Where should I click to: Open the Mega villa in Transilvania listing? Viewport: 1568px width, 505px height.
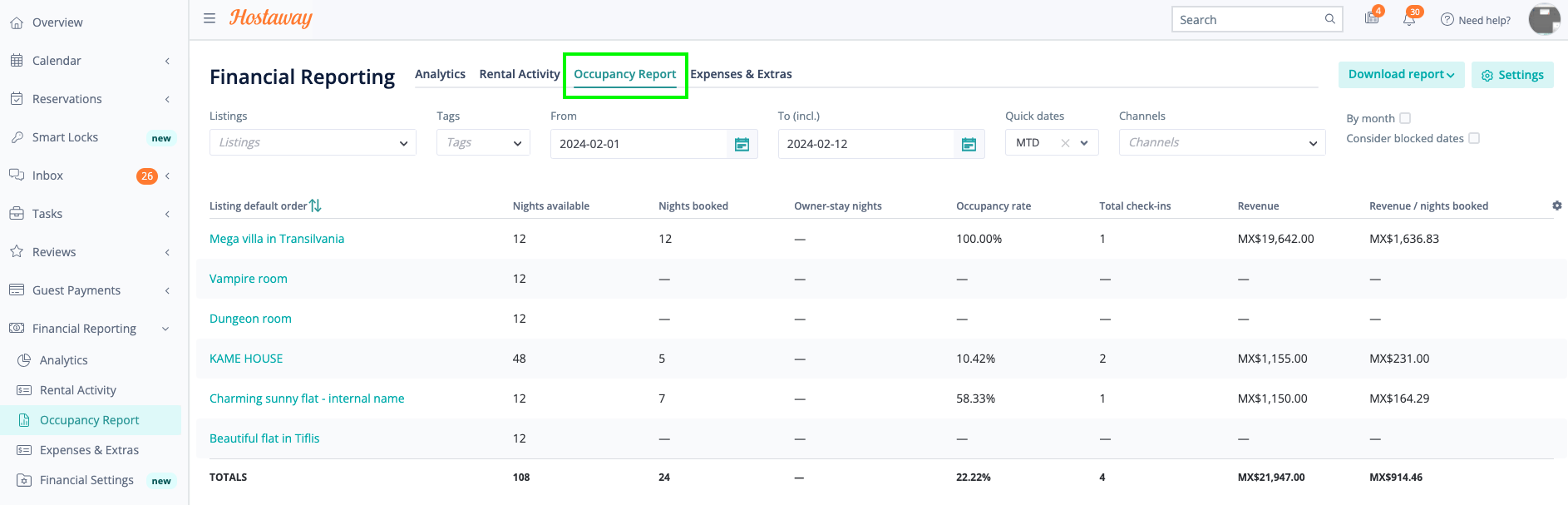[x=277, y=239]
